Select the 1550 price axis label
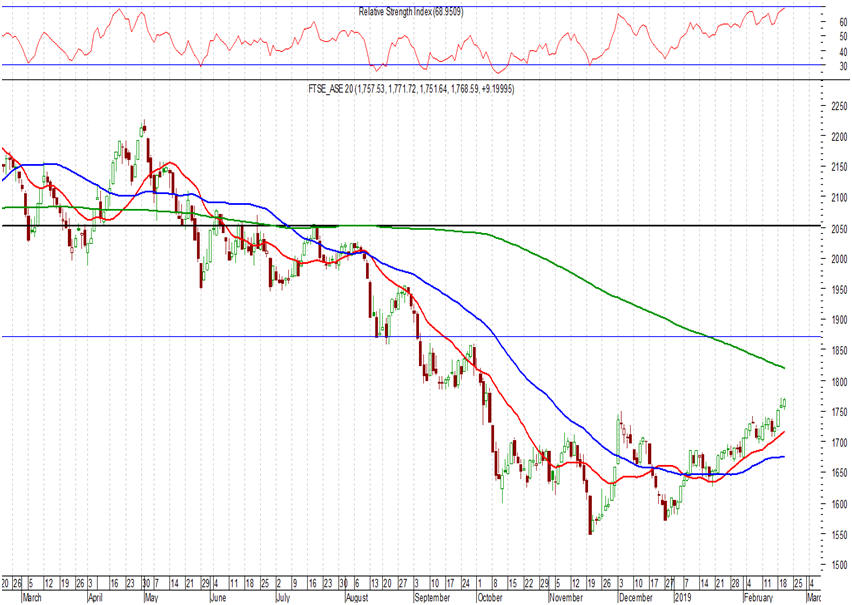This screenshot has width=852, height=605. click(839, 535)
